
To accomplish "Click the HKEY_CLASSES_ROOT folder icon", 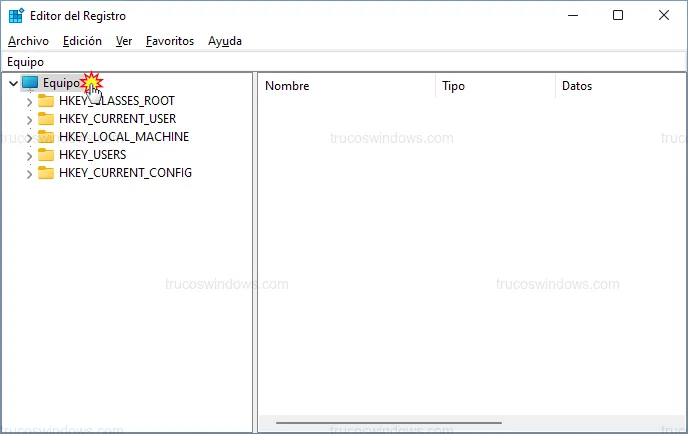I will pyautogui.click(x=46, y=101).
